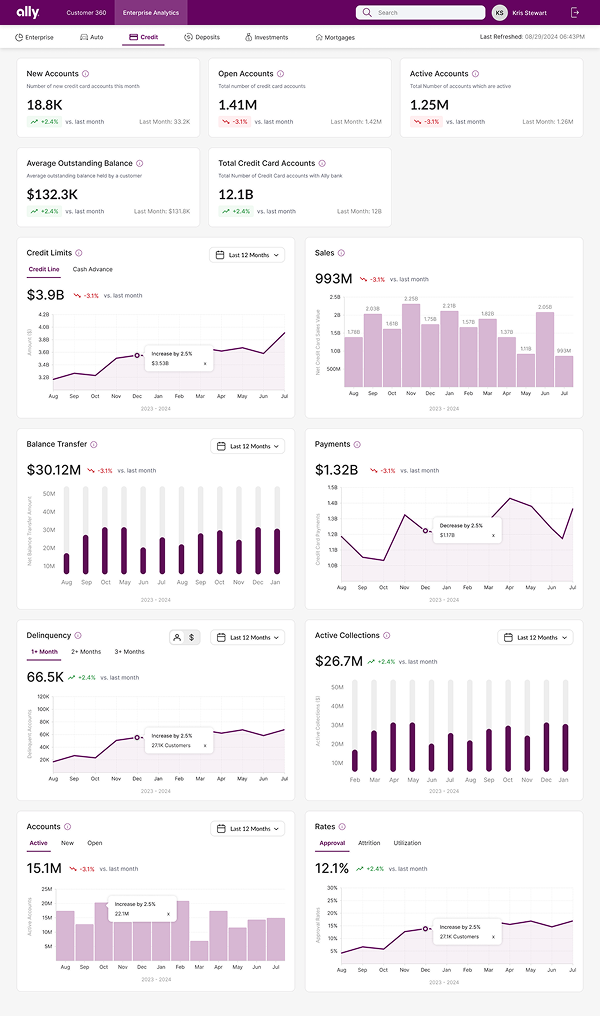This screenshot has height=1017, width=600.
Task: Select Attrition tab in Rates
Action: pos(369,843)
